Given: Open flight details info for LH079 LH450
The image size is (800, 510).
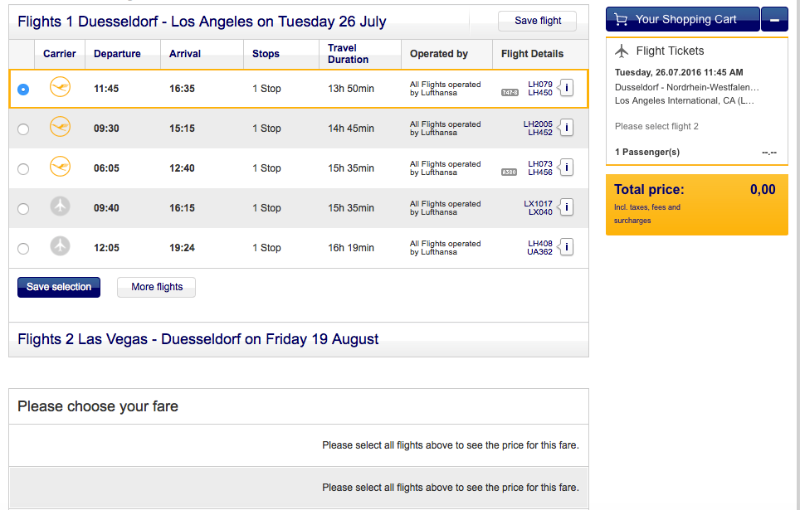Looking at the screenshot, I should tap(567, 88).
